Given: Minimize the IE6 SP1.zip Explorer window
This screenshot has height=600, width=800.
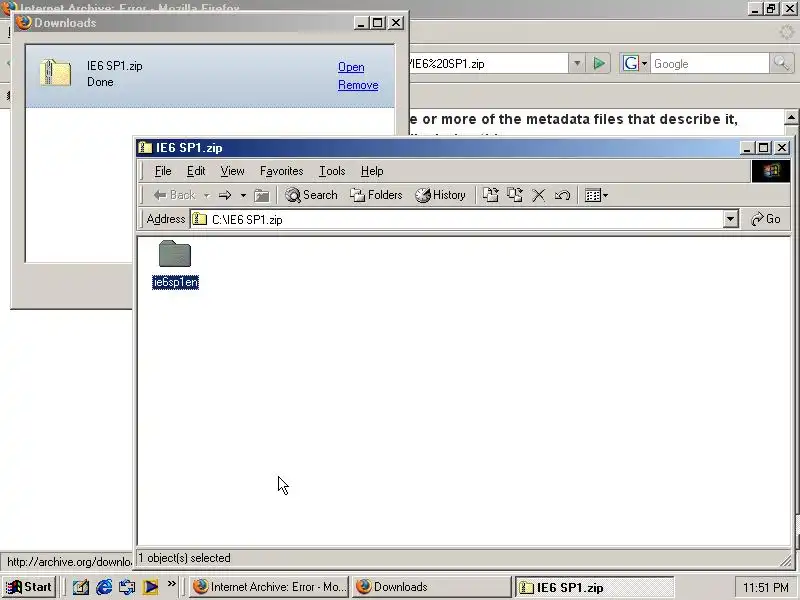Looking at the screenshot, I should (747, 148).
